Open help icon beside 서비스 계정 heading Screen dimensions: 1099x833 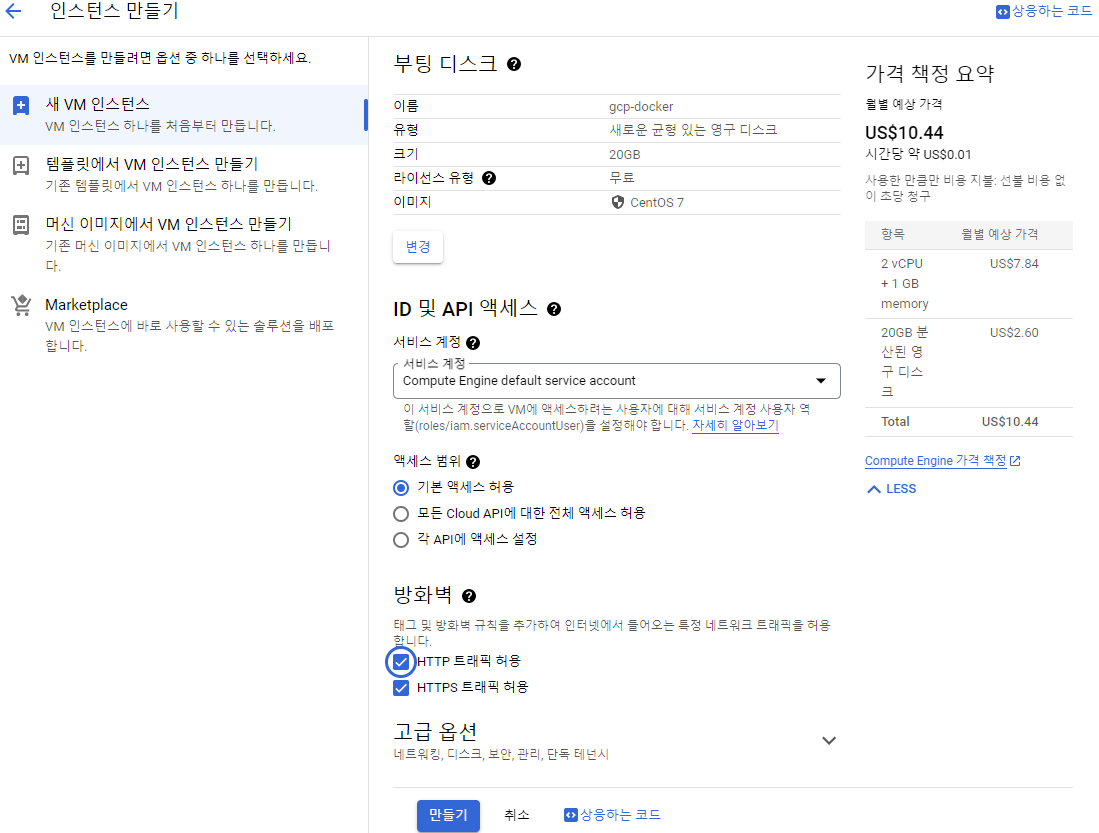pos(473,343)
